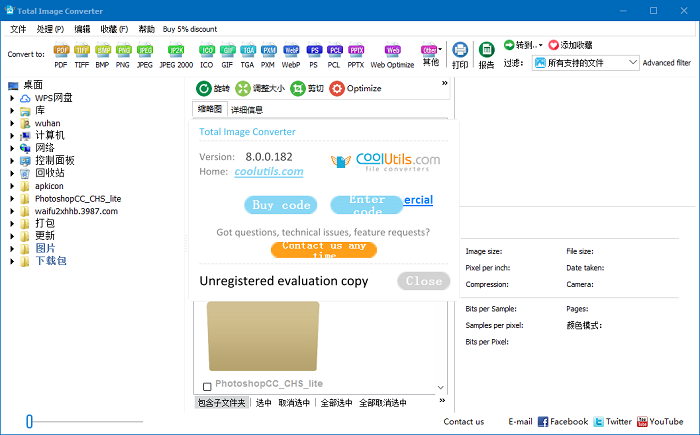
Task: Switch to 缩略图 thumbnails tab
Action: coord(210,109)
